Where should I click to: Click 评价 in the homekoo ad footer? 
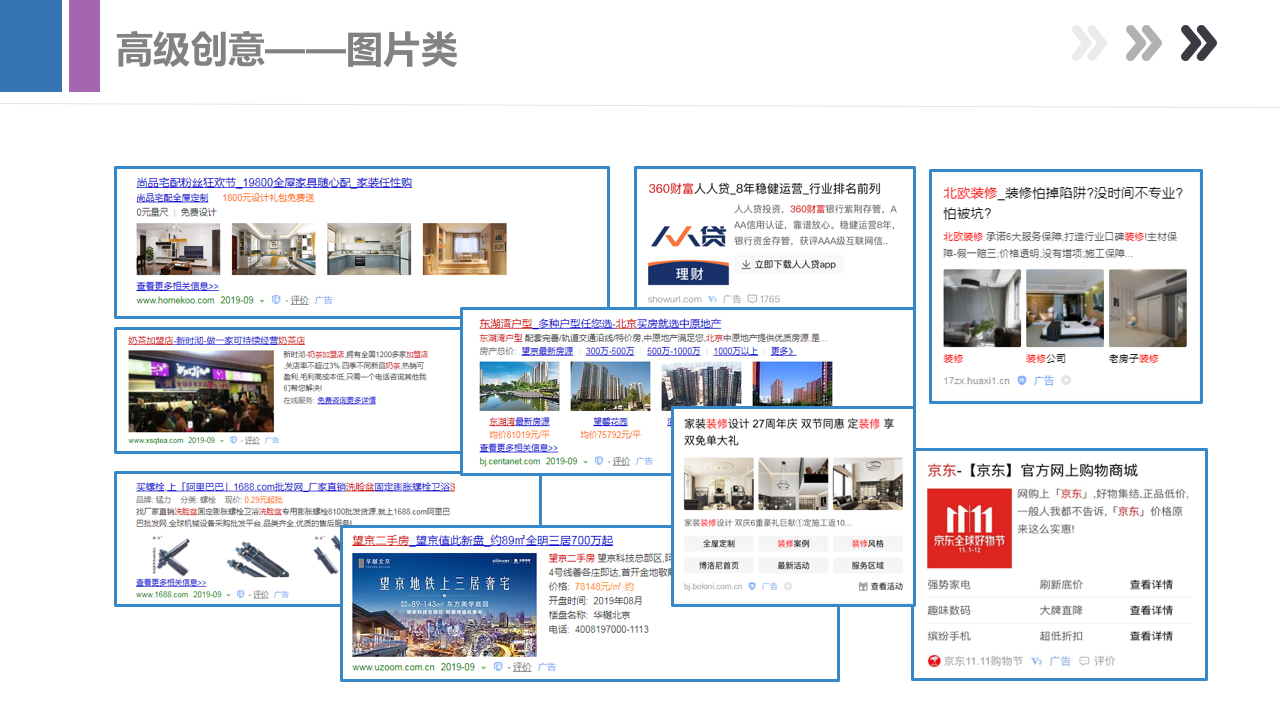tap(300, 300)
